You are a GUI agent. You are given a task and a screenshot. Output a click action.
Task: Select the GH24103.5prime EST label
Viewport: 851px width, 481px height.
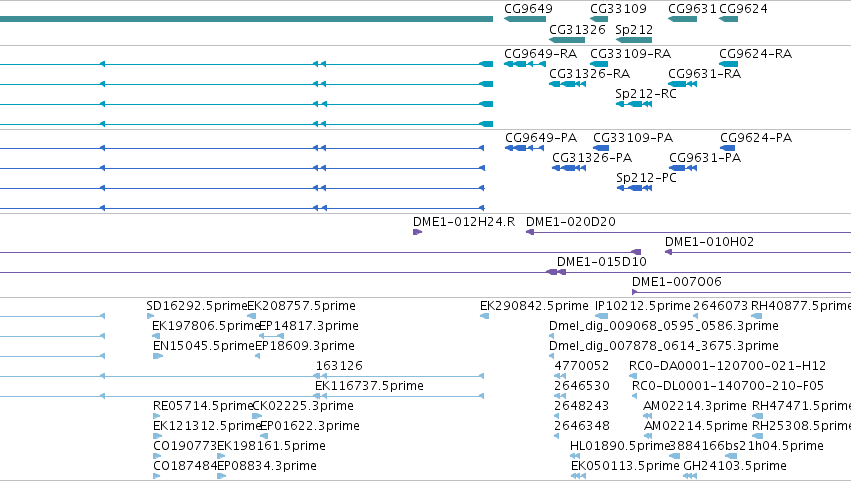735,466
